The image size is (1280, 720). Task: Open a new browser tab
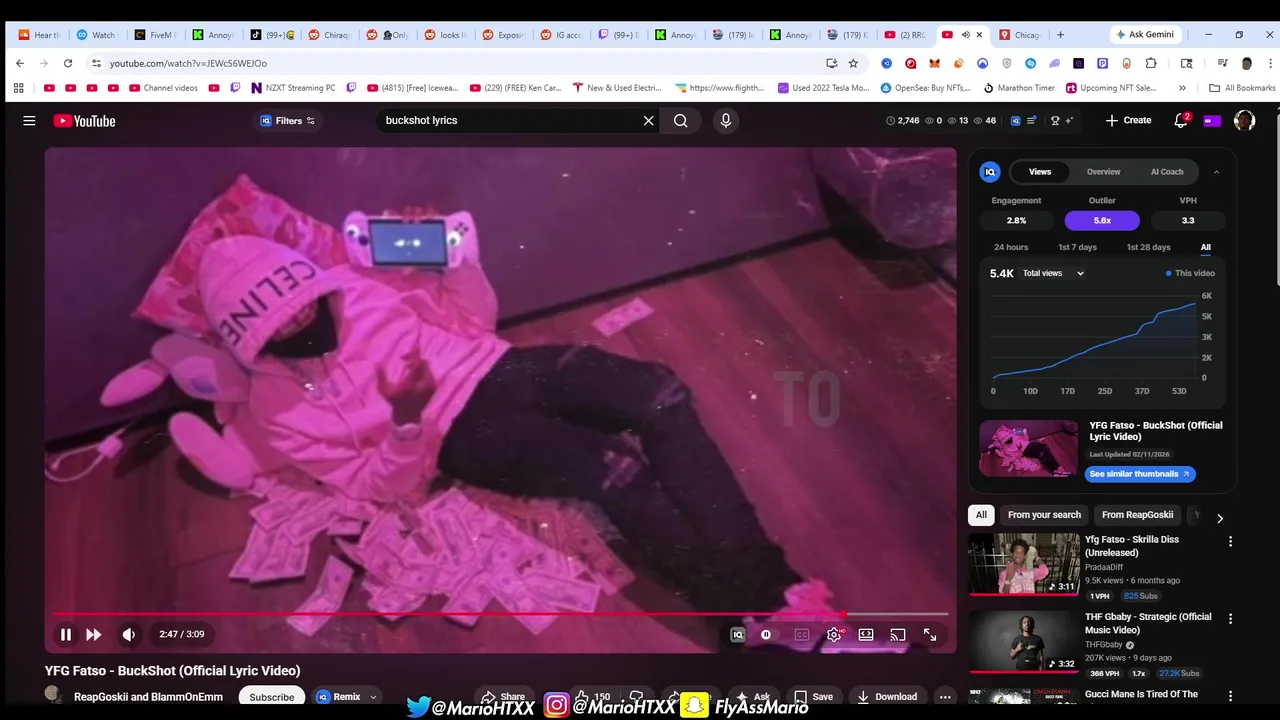1060,35
